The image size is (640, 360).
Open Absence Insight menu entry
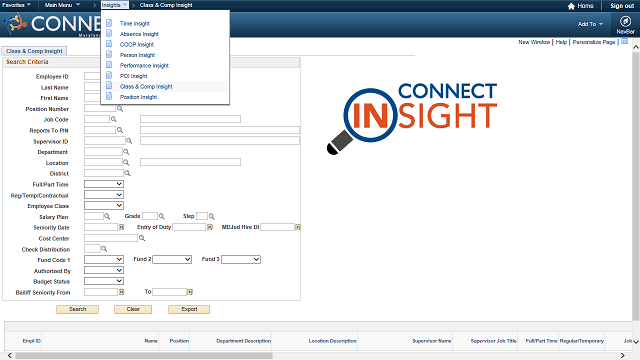coord(139,34)
